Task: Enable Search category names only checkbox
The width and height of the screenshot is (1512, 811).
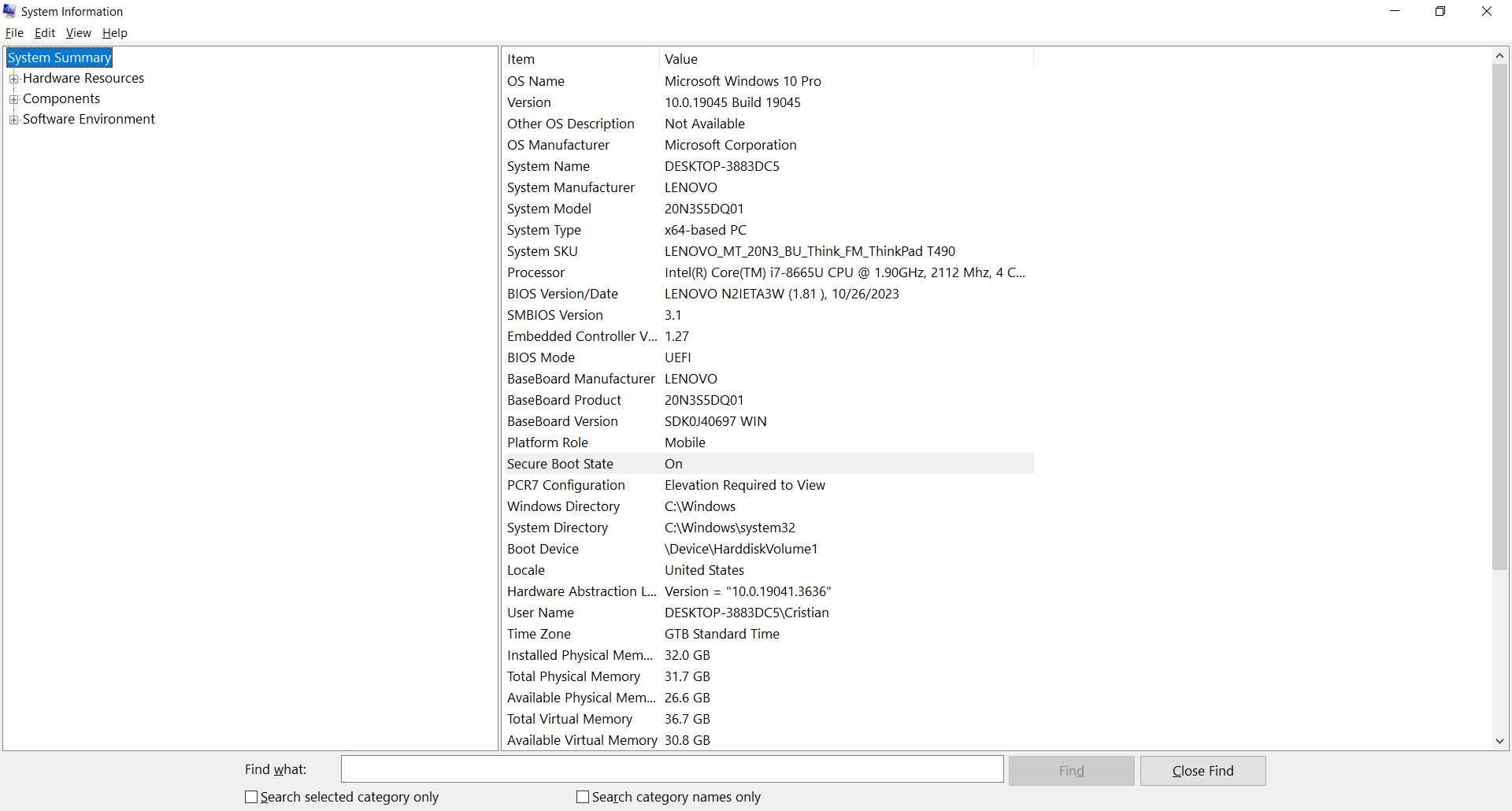Action: (583, 797)
